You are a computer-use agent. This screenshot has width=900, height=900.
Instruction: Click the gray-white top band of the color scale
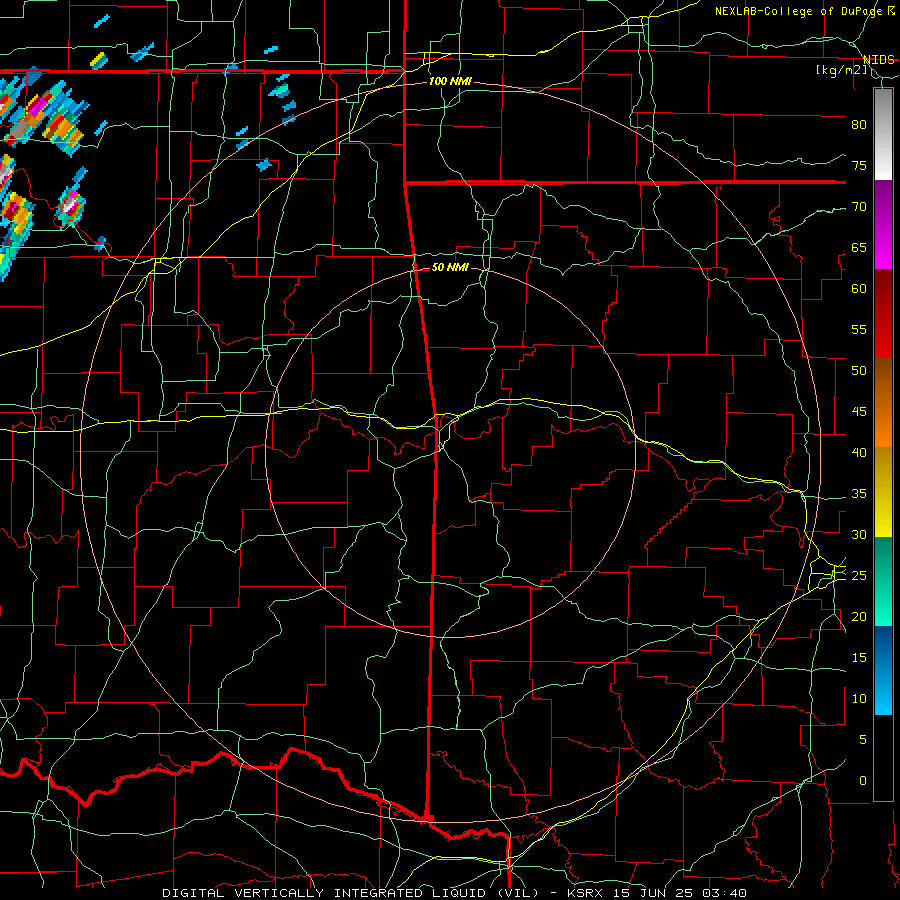click(x=883, y=134)
